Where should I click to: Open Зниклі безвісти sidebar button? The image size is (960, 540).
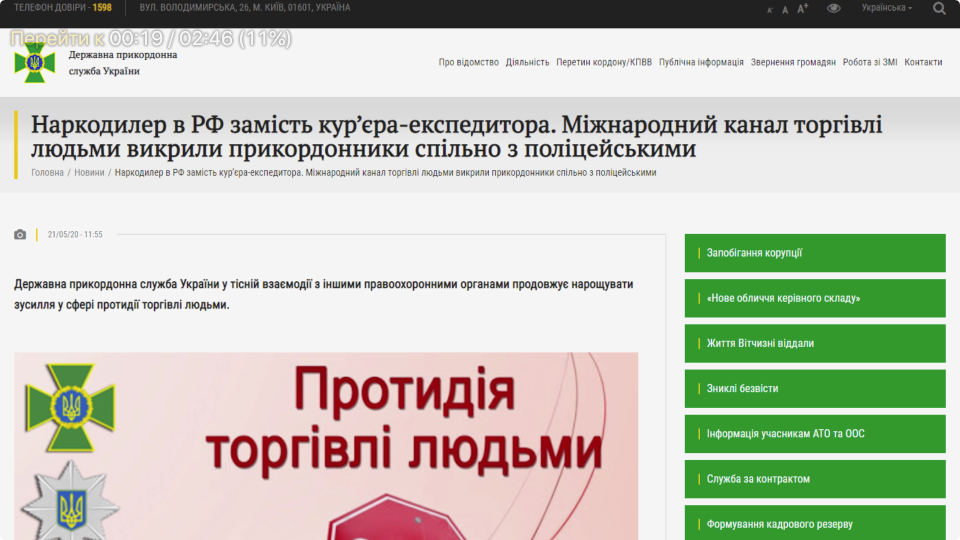[x=815, y=389]
